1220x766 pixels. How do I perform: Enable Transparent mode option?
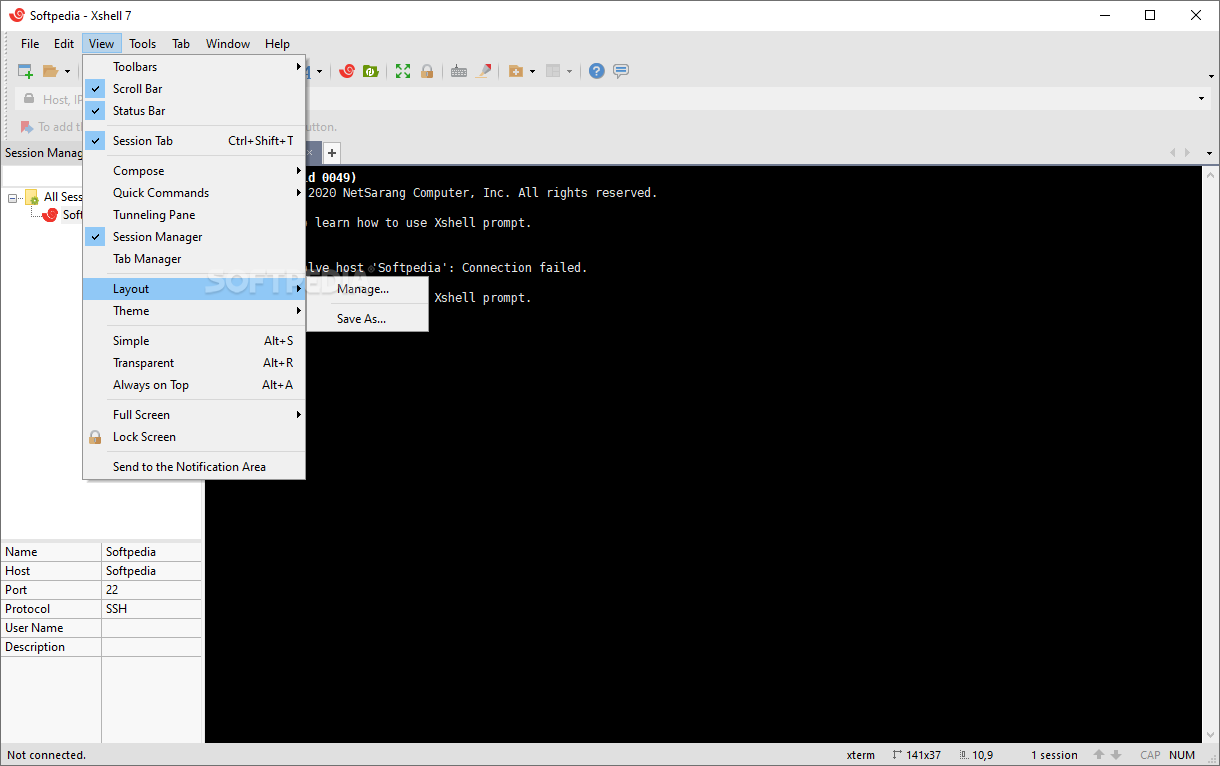tap(194, 363)
